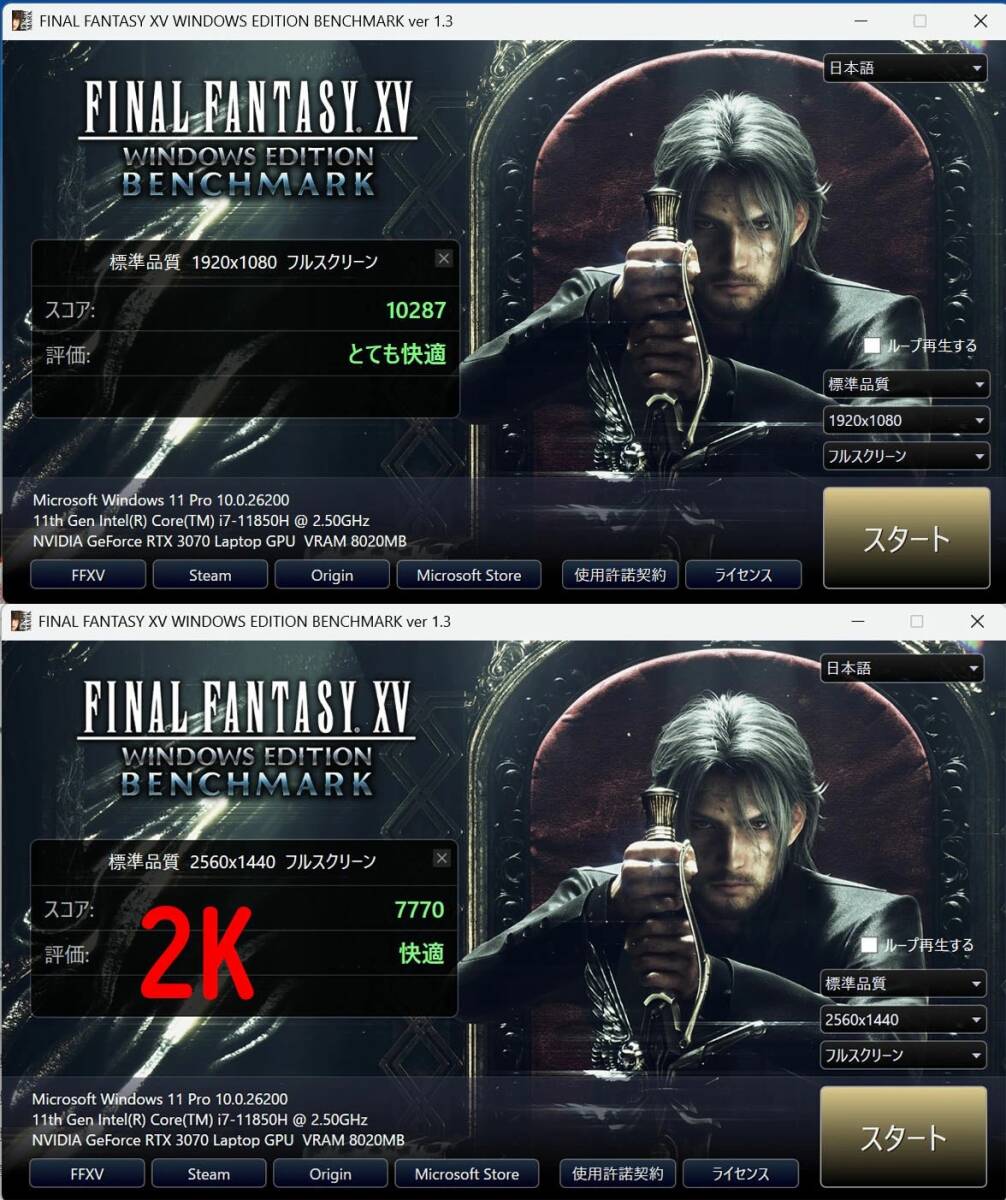Screen dimensions: 1006x1200
Task: Click the FFXV button in bottom window
Action: pyautogui.click(x=87, y=1174)
